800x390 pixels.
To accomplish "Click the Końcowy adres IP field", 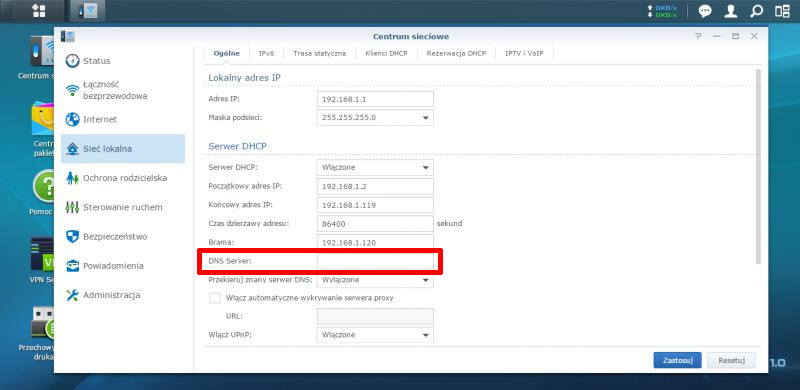I will [x=375, y=205].
